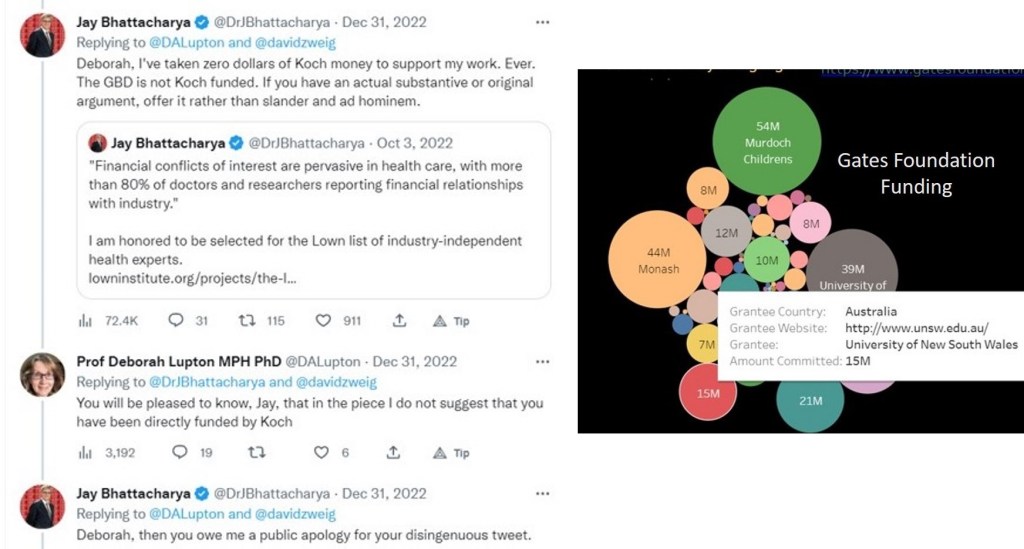Open more options on first tweet

click(x=541, y=22)
